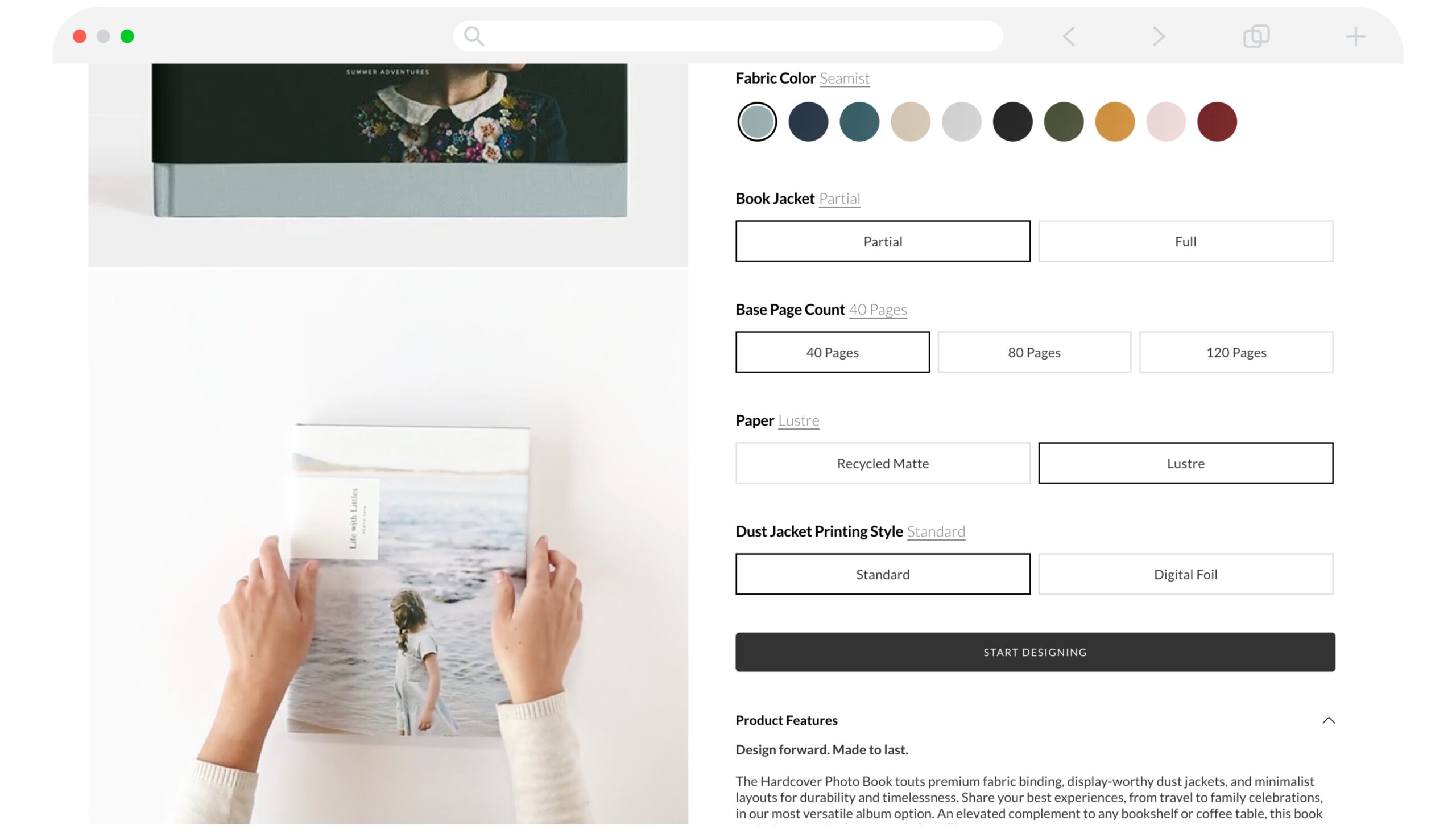Select Recycled Matte paper
1456x837 pixels.
click(x=883, y=463)
